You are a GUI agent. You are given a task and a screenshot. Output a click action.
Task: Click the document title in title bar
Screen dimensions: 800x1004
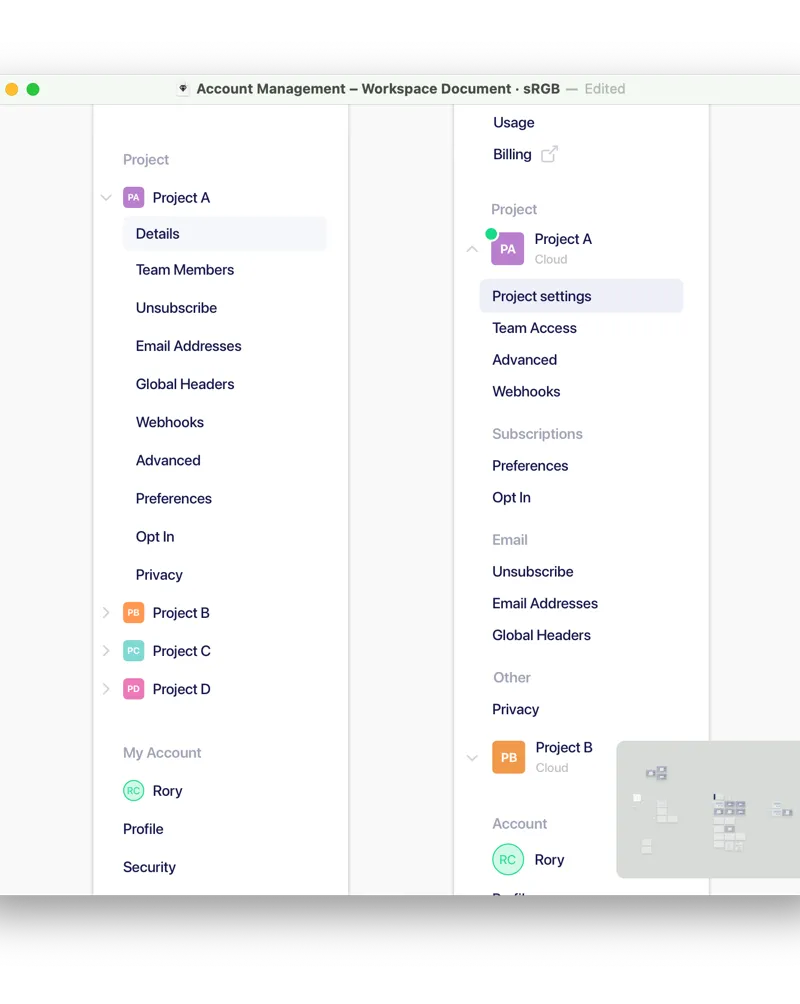click(x=378, y=88)
